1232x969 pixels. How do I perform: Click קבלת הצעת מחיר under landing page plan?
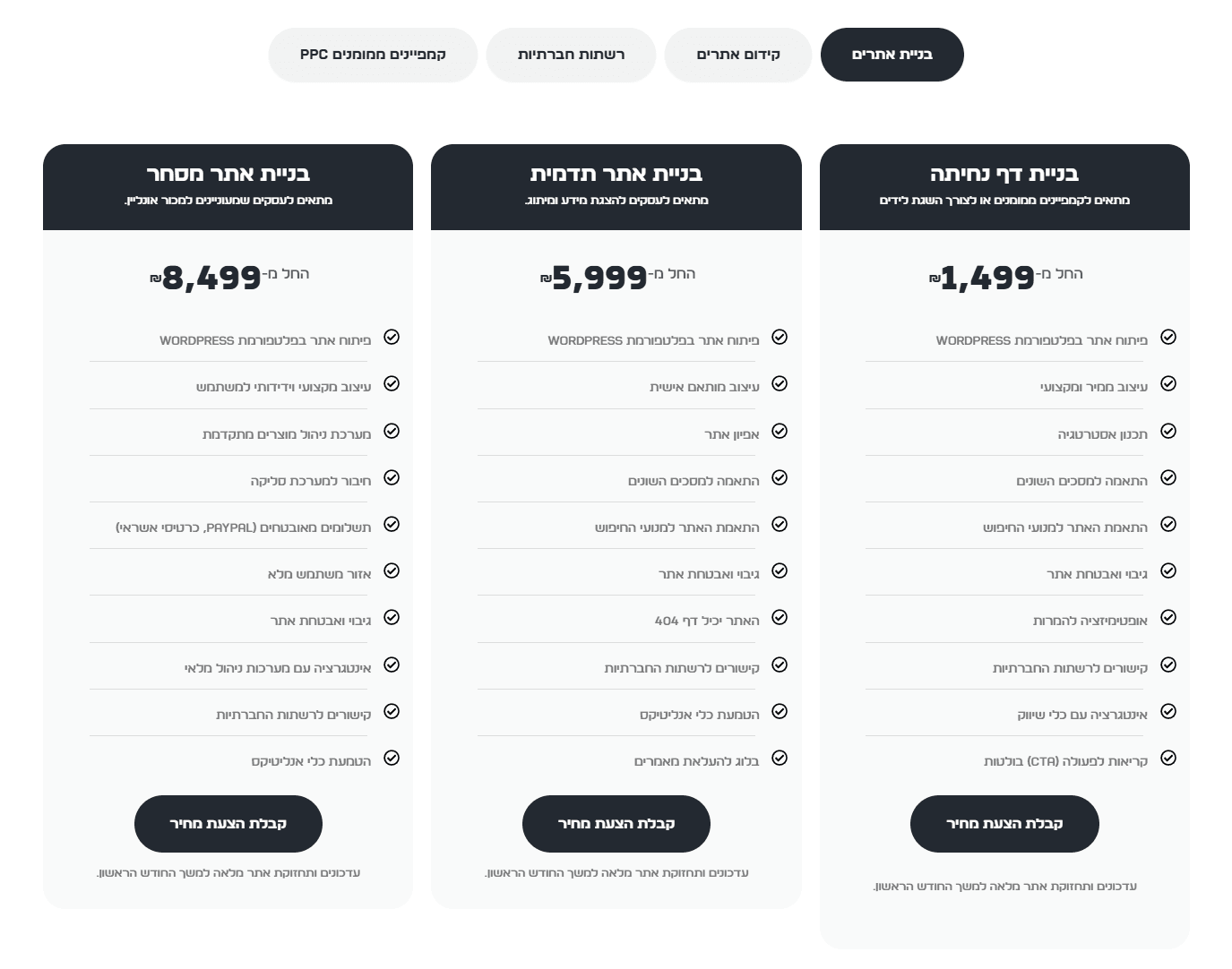1004,824
